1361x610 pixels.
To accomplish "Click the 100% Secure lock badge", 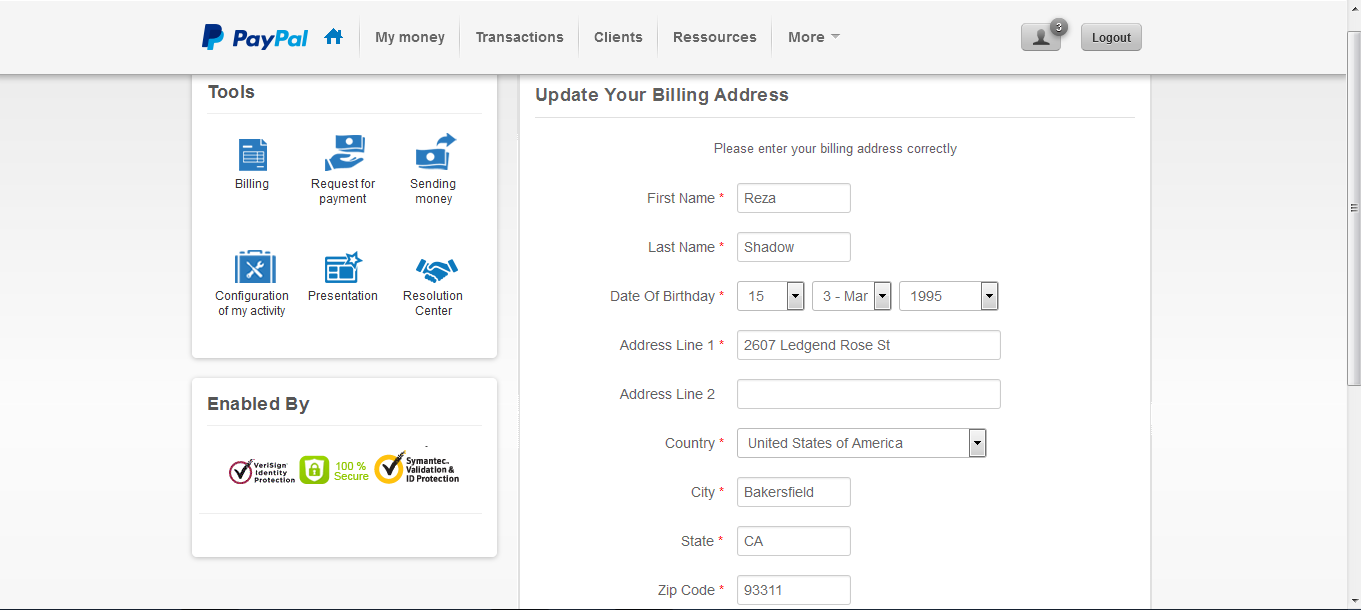I will click(334, 470).
